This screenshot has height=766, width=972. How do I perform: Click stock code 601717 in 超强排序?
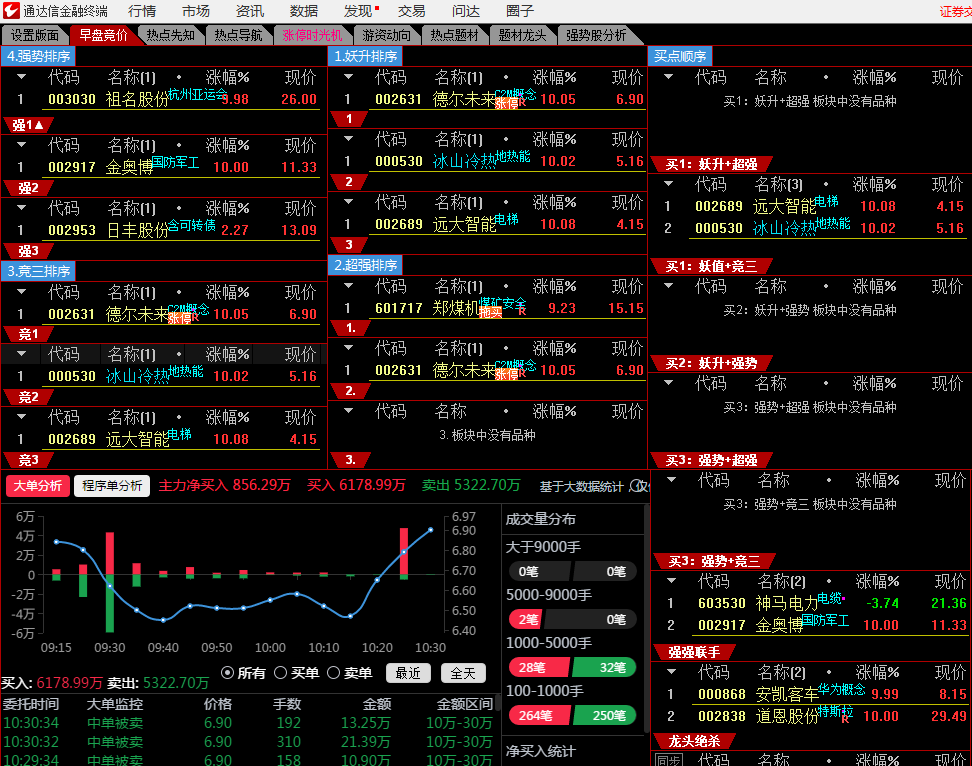tap(399, 308)
